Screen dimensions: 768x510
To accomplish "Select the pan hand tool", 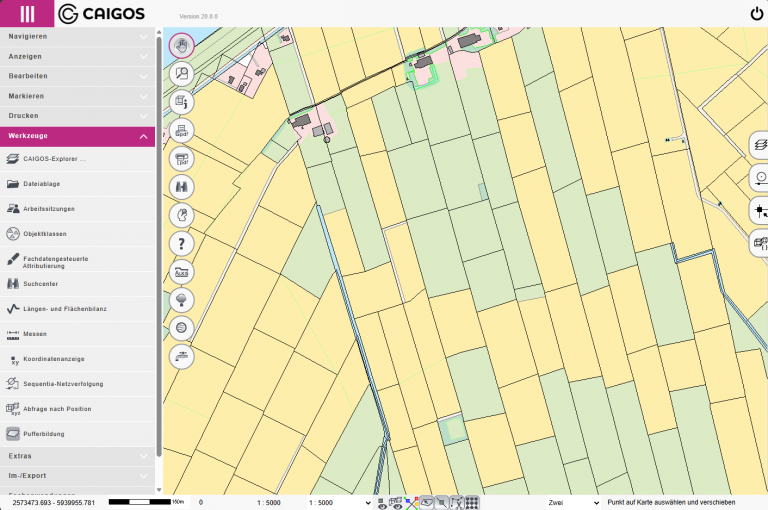I will pos(182,46).
